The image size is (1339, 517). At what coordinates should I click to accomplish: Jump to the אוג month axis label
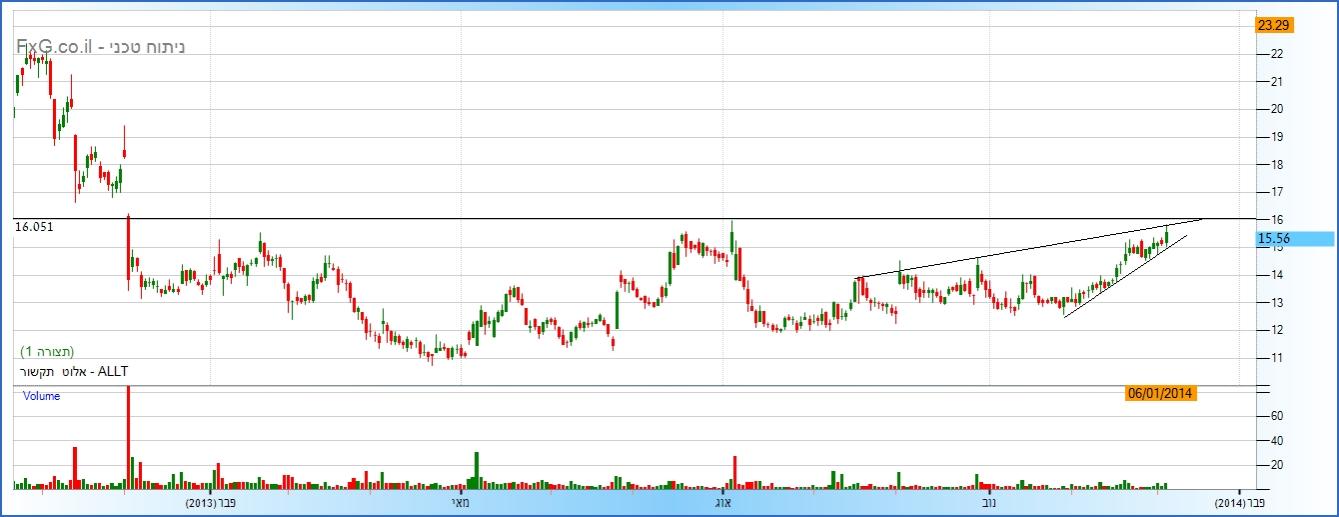(x=724, y=502)
